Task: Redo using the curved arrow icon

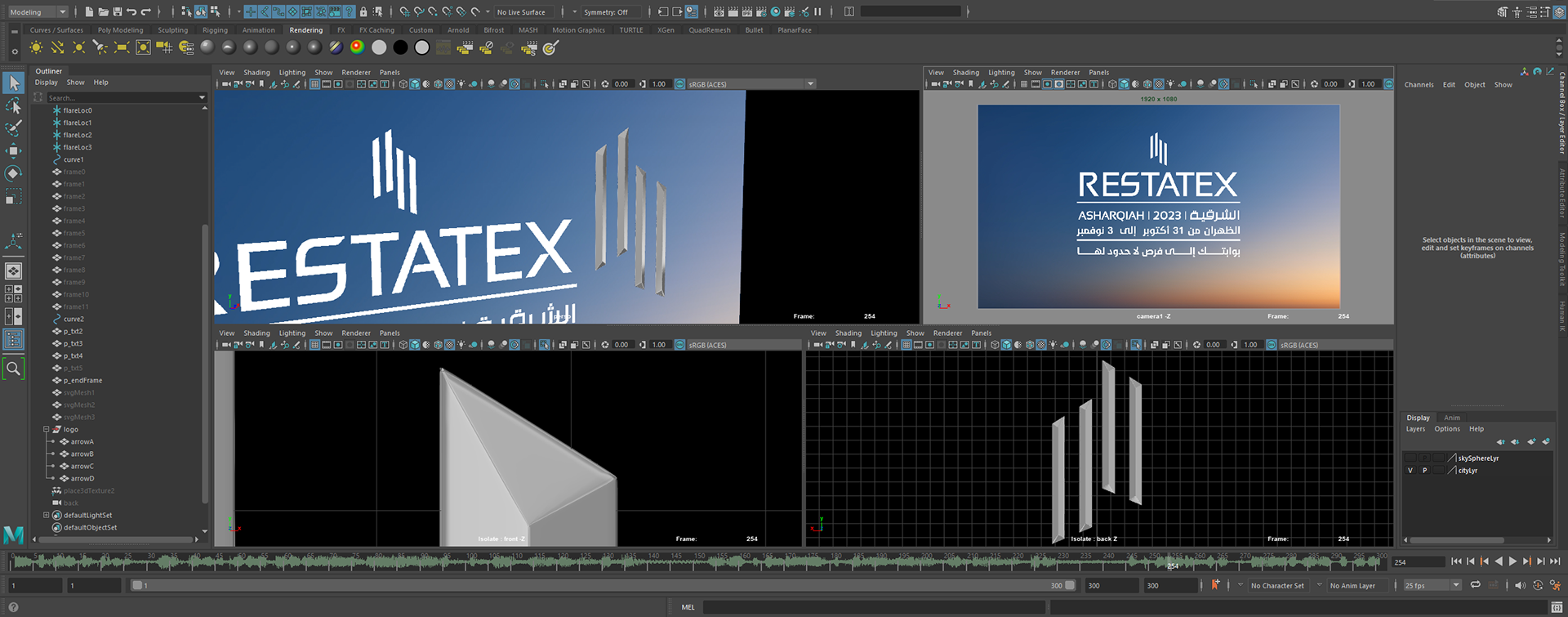Action: (146, 11)
